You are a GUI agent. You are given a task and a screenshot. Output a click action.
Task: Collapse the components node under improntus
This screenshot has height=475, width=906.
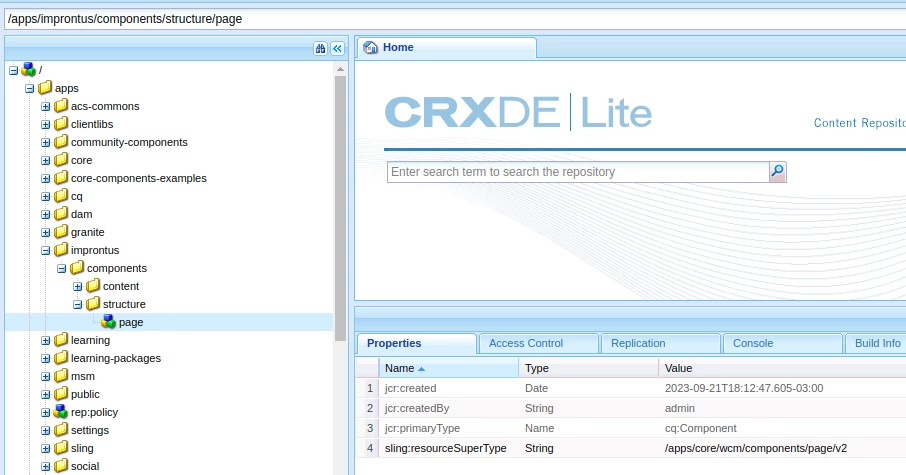coord(62,269)
